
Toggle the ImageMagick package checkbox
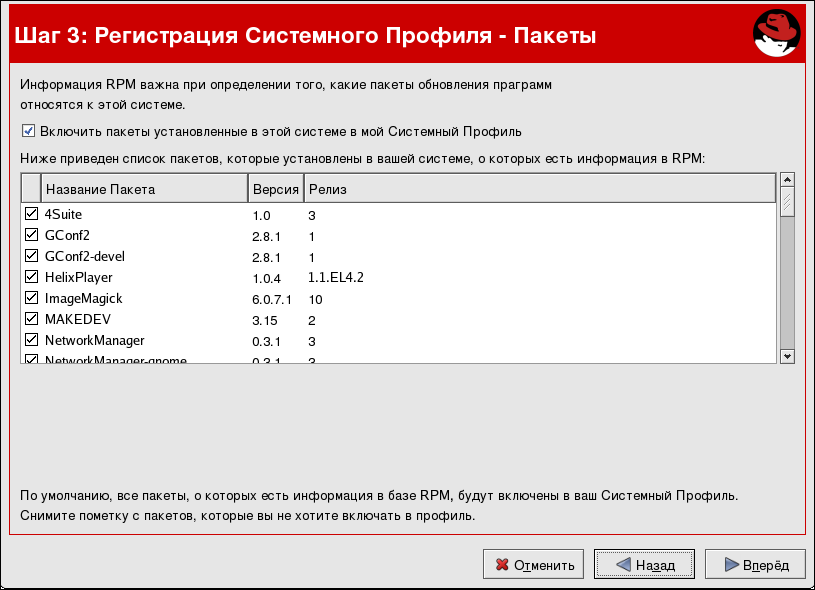click(31, 298)
